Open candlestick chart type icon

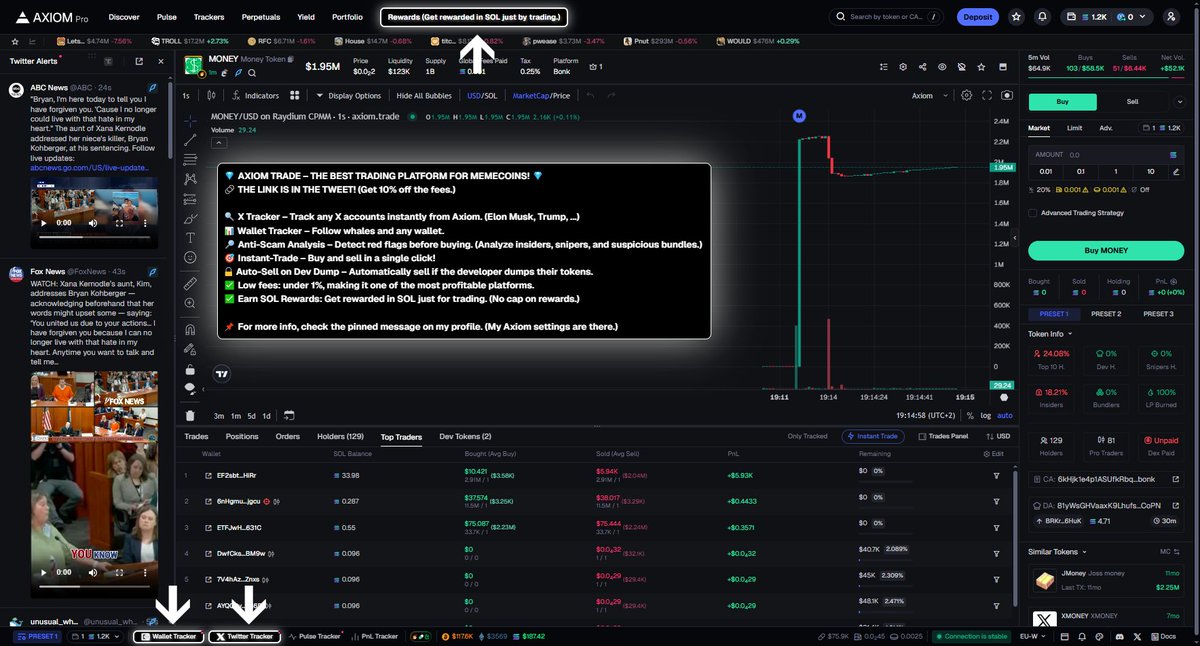212,96
